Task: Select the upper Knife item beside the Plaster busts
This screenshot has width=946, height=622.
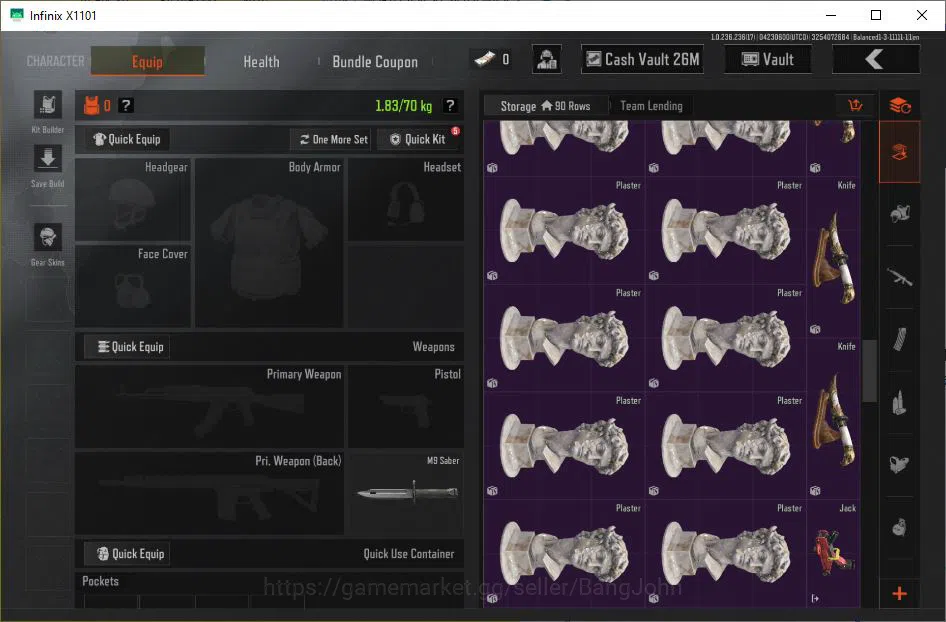Action: [x=834, y=258]
